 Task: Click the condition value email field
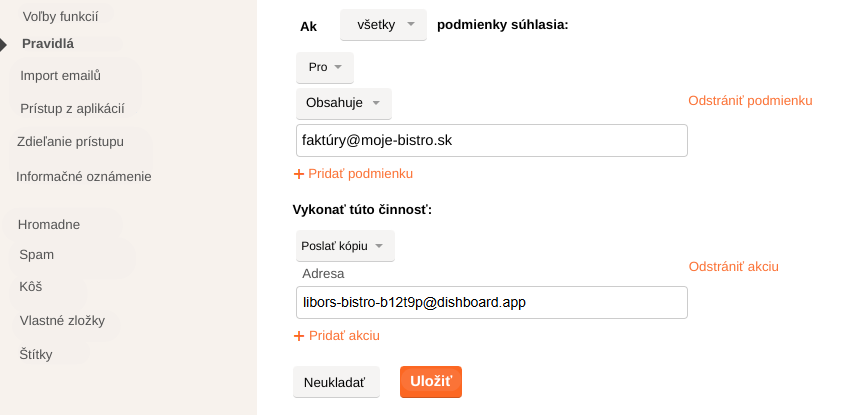(491, 141)
